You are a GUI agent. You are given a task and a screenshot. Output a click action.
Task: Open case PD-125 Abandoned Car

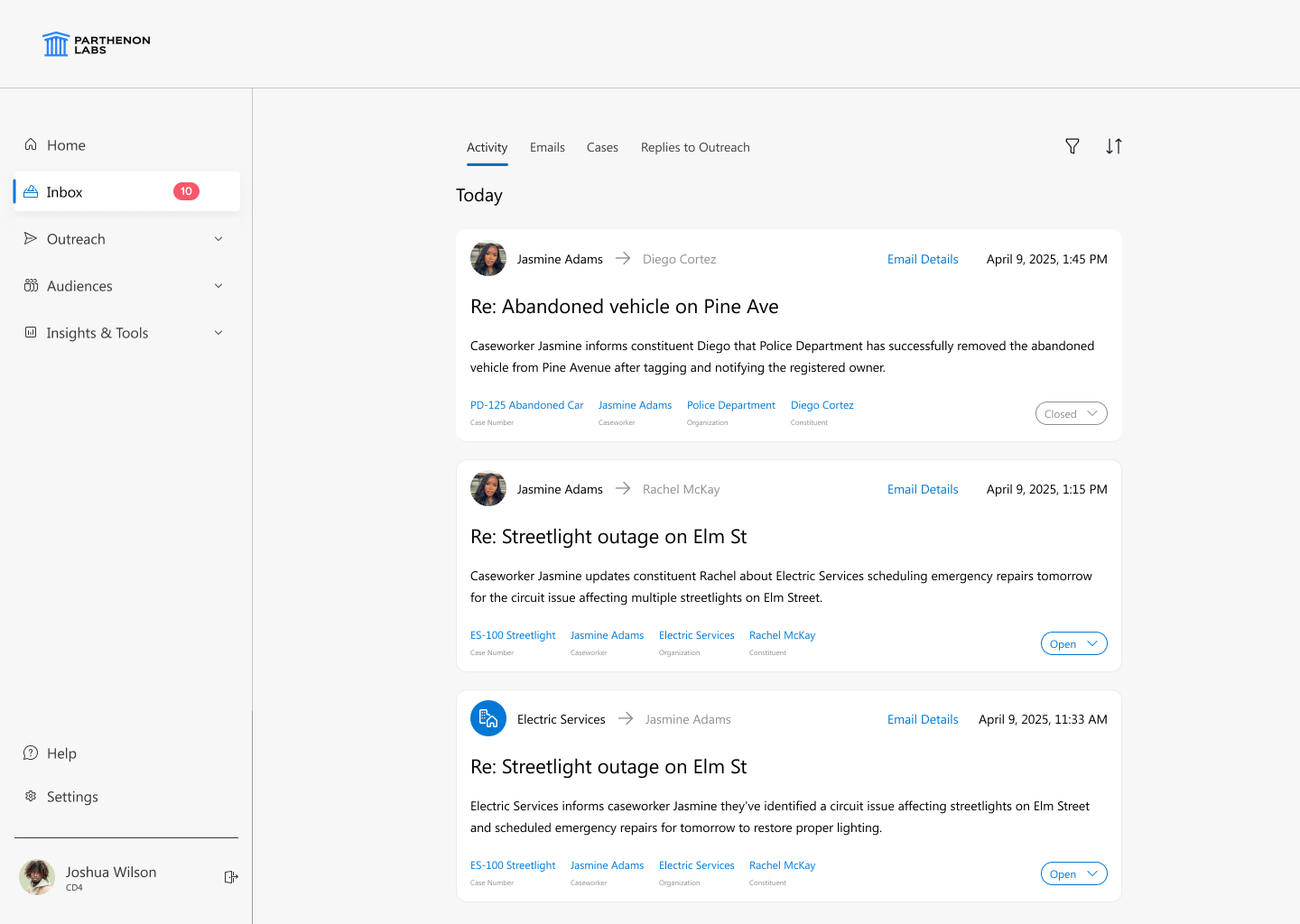tap(527, 405)
